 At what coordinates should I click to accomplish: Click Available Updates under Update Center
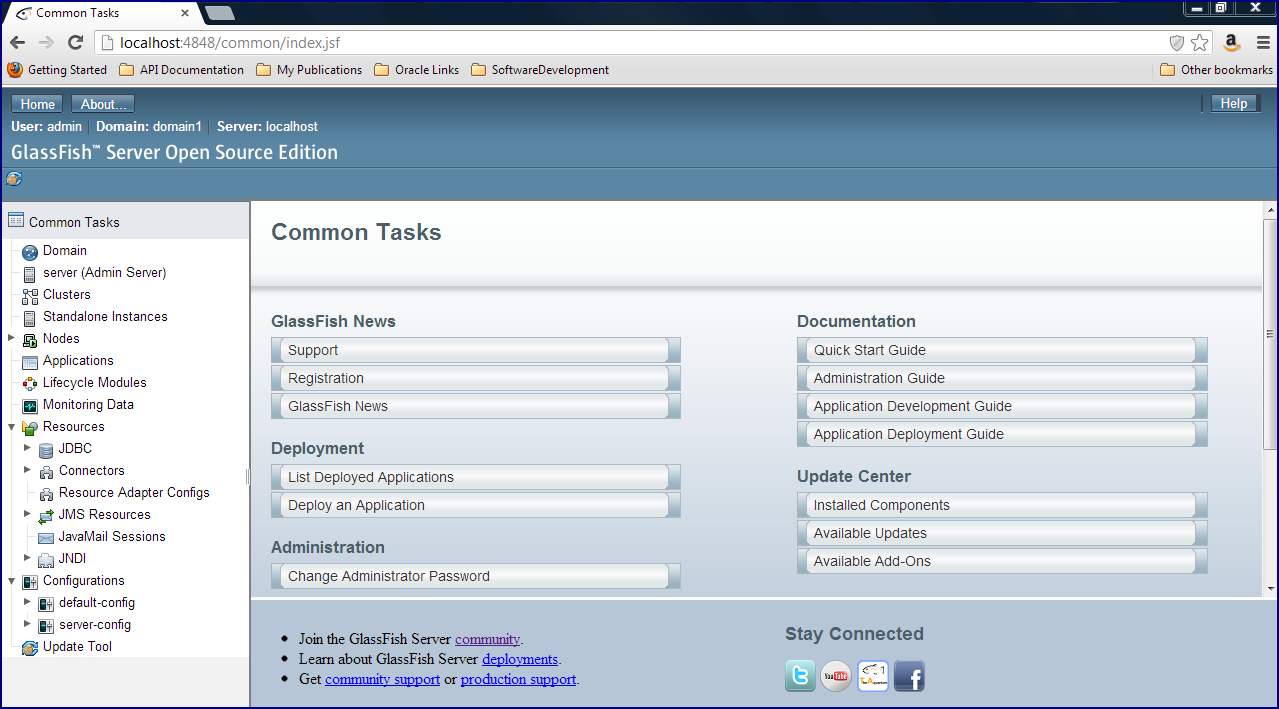1002,533
